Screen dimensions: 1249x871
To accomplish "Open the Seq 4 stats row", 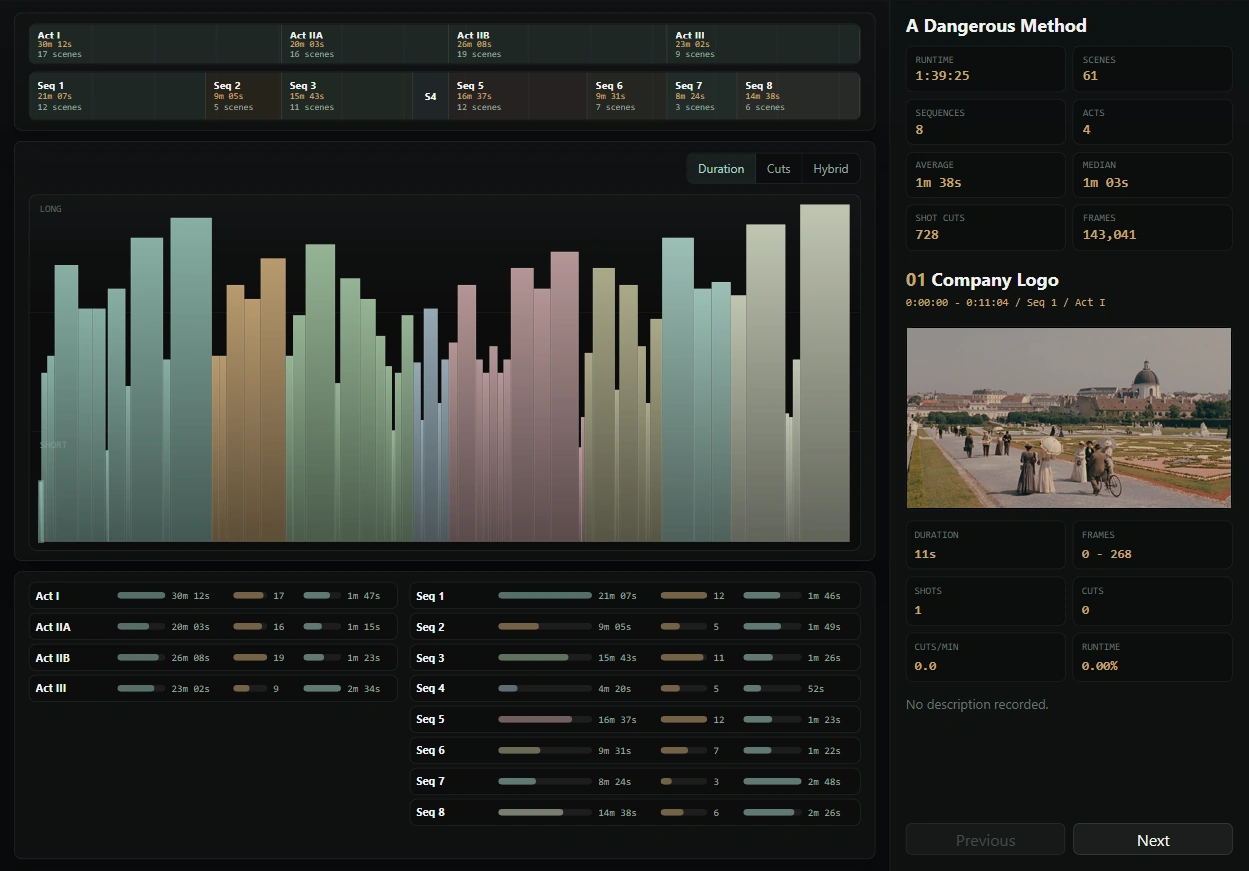I will [635, 688].
